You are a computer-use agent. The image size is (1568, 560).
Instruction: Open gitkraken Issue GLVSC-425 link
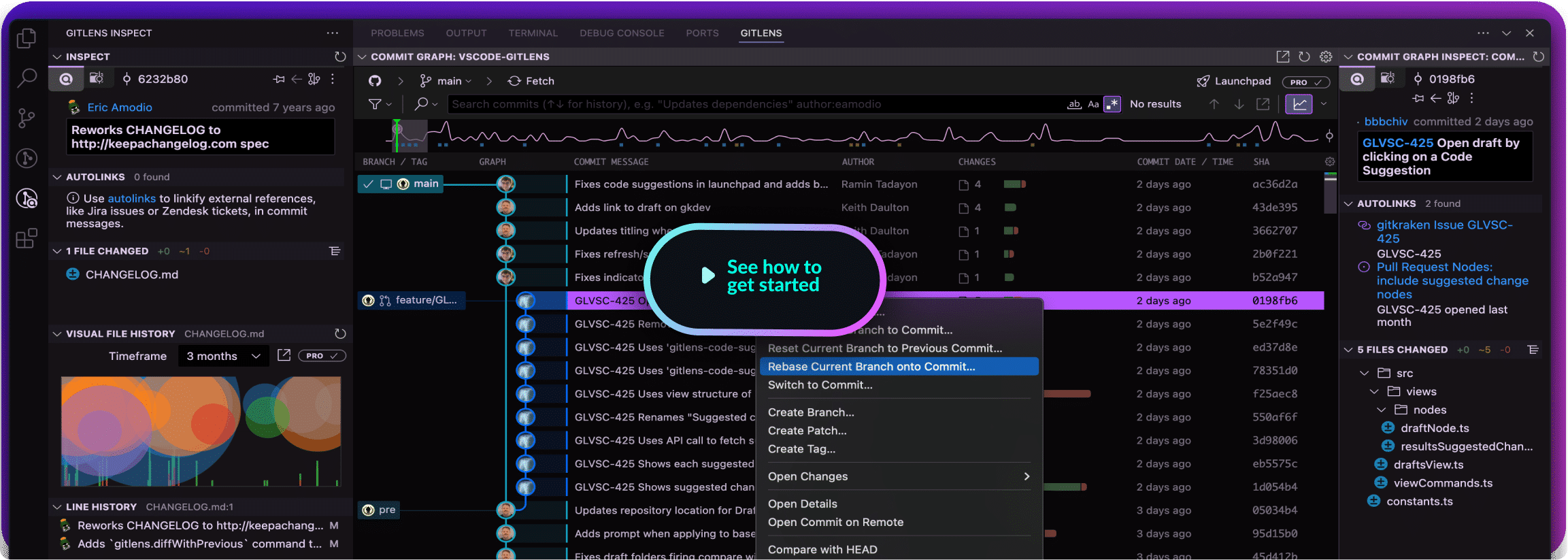point(1444,231)
